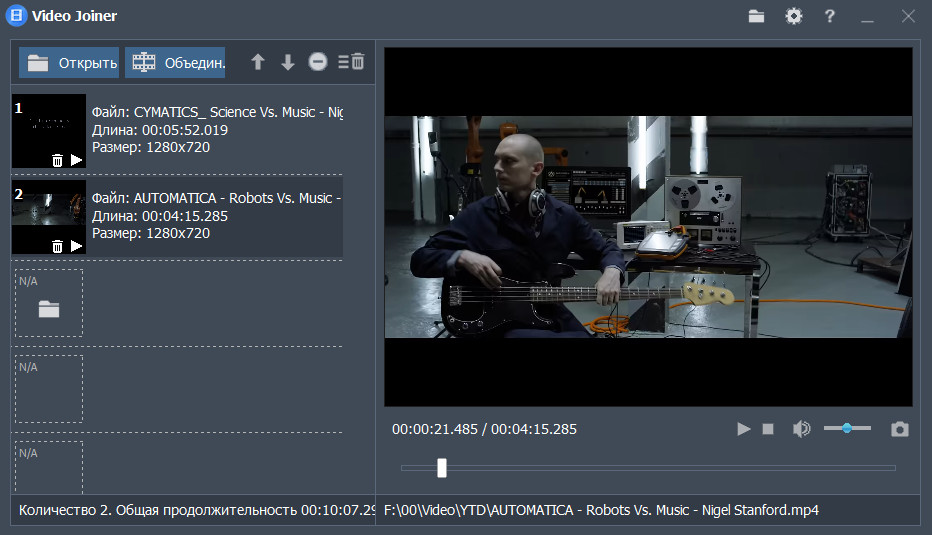This screenshot has height=535, width=932.
Task: Delete clip 2 AUTOMATICA via trash icon
Action: click(x=57, y=246)
